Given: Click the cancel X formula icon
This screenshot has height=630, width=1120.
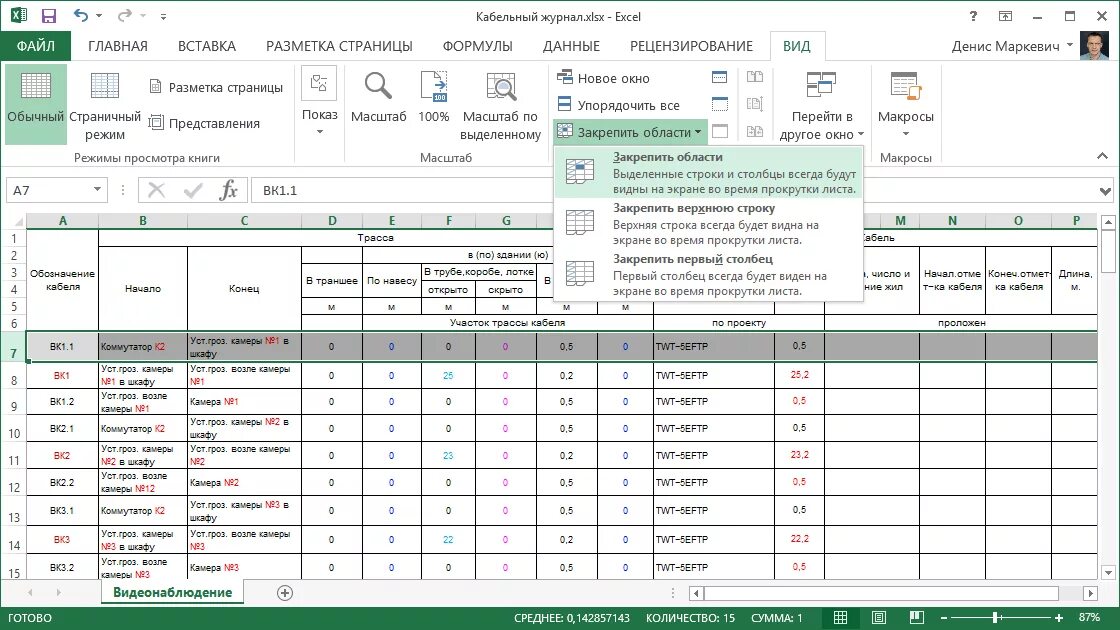Looking at the screenshot, I should pos(156,190).
